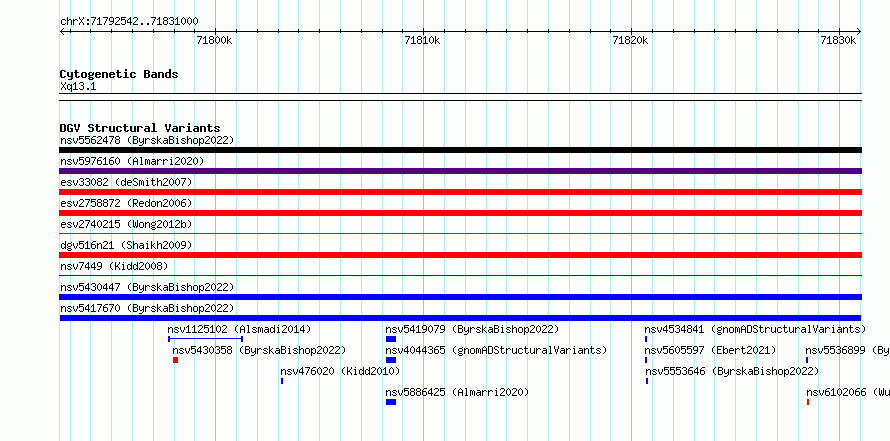Click the nsv7449 (Kidd2008) label

[114, 266]
